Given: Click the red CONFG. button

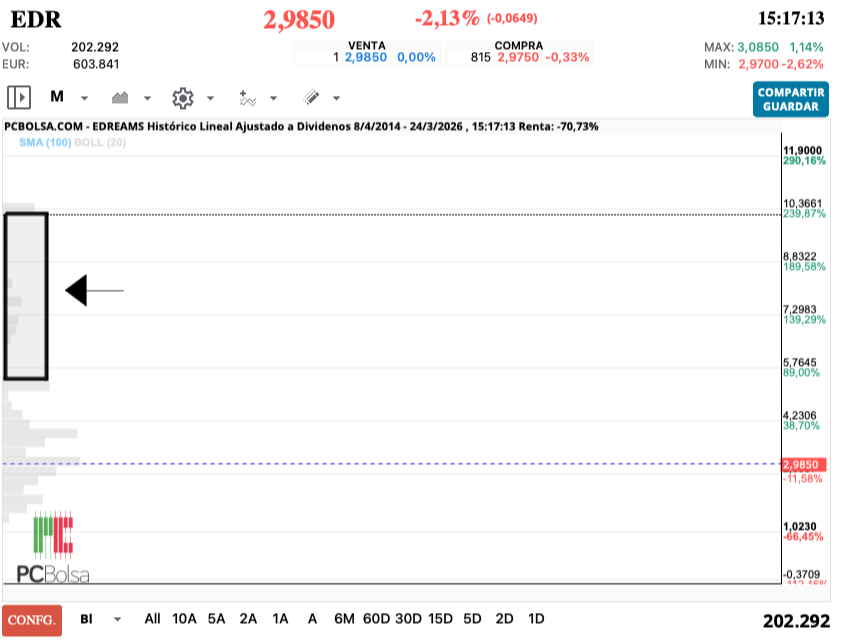Looking at the screenshot, I should [x=32, y=620].
